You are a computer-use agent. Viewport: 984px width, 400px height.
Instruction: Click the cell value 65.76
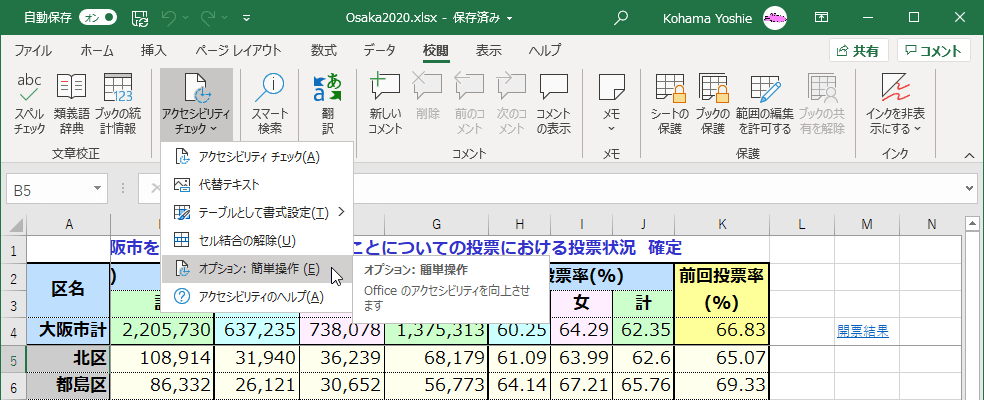pyautogui.click(x=643, y=386)
